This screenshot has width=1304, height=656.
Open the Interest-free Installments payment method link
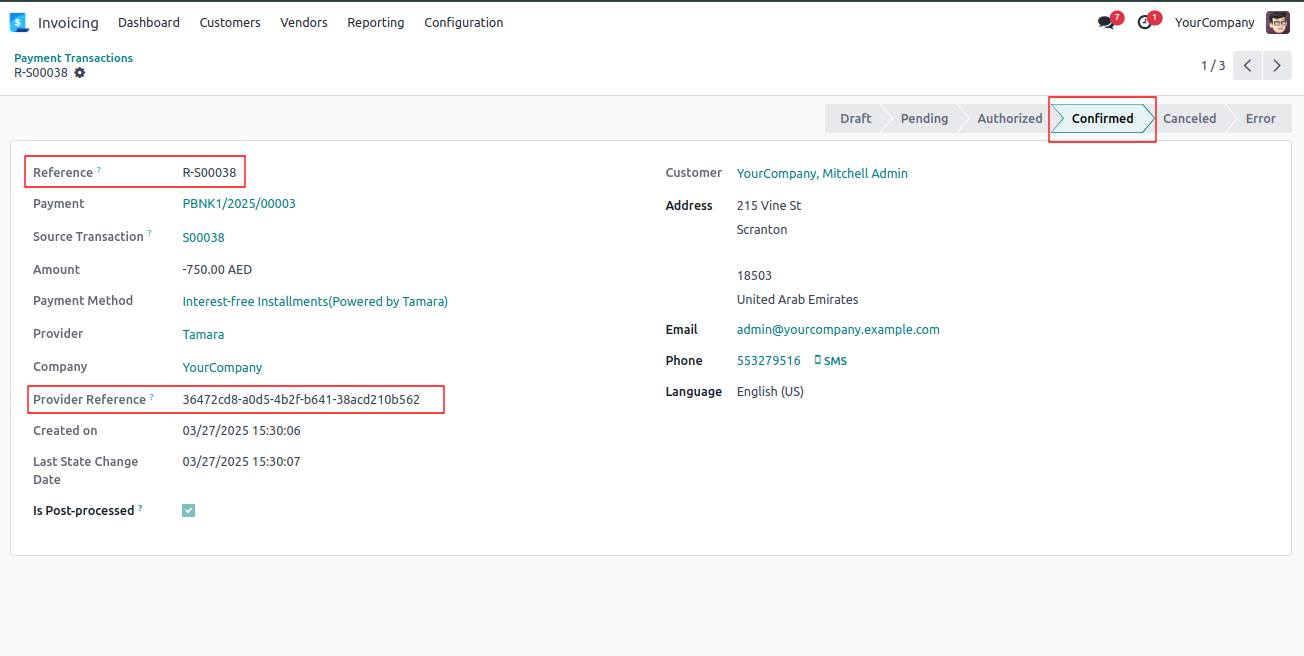click(x=315, y=301)
